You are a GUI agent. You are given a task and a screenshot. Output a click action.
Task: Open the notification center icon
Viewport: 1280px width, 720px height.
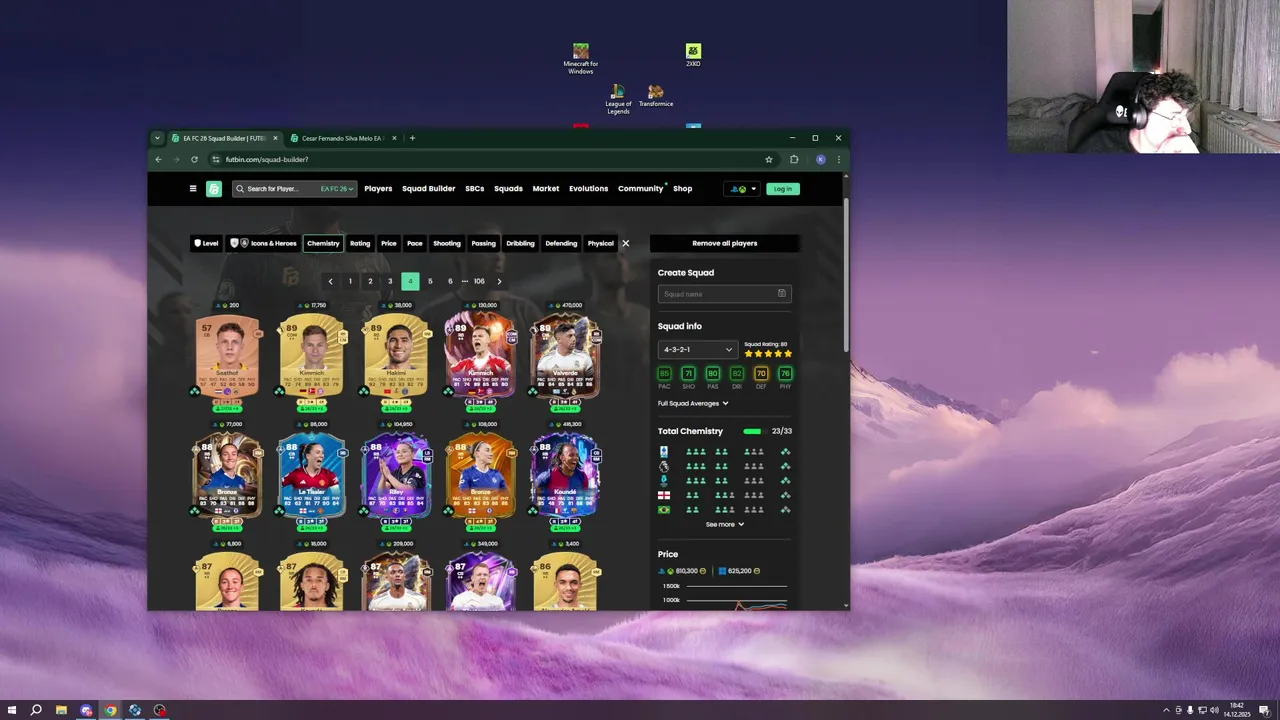pos(1264,710)
